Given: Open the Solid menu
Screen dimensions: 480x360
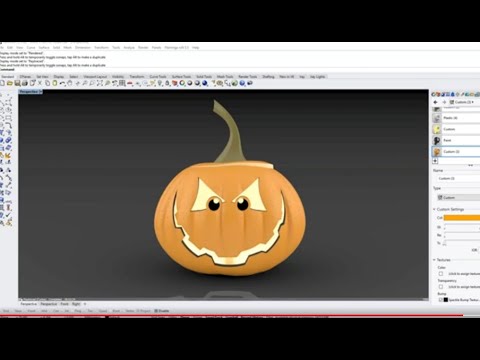Looking at the screenshot, I should [56, 48].
